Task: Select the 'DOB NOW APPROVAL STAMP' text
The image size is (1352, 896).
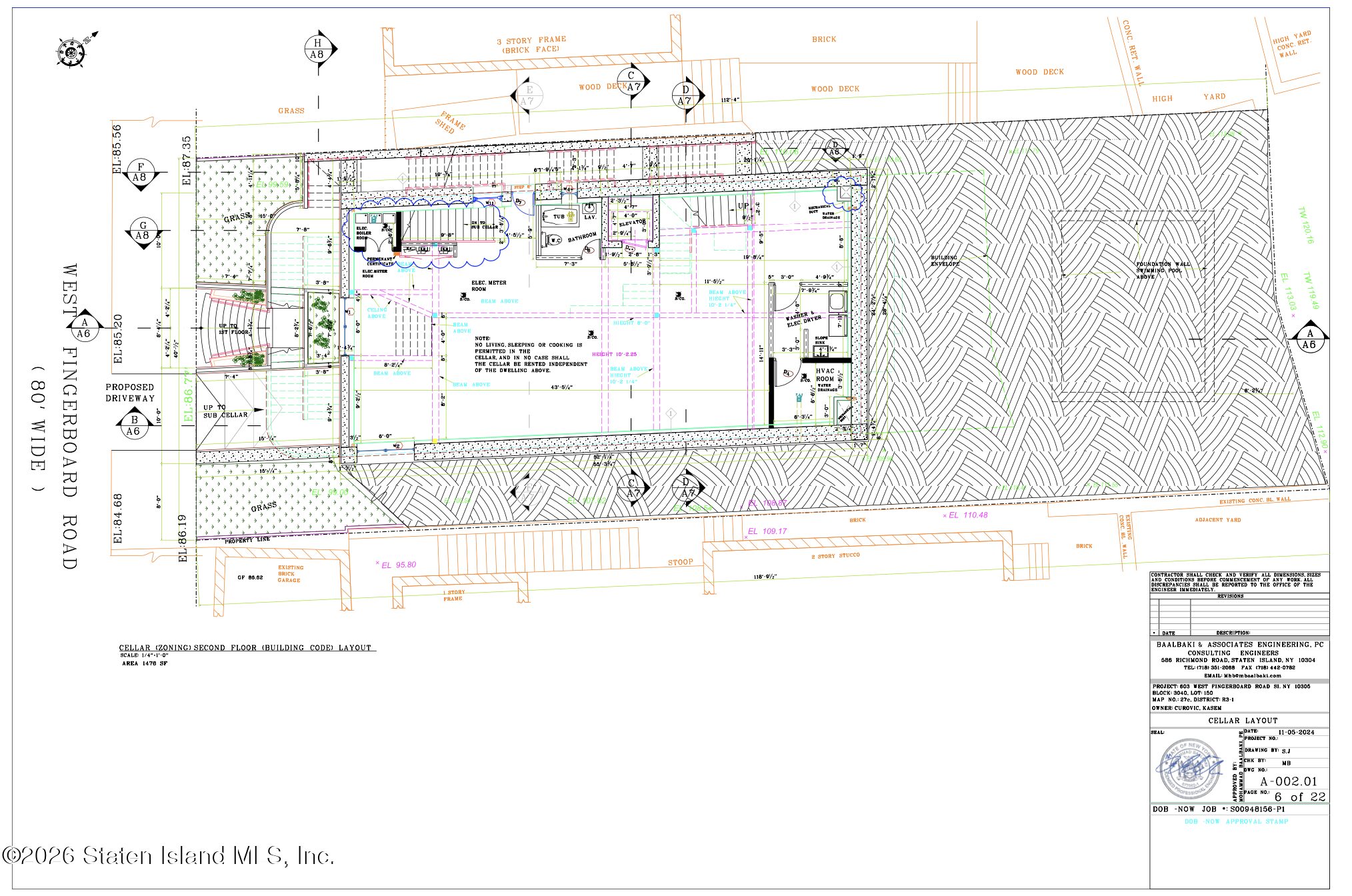Action: [x=1236, y=821]
